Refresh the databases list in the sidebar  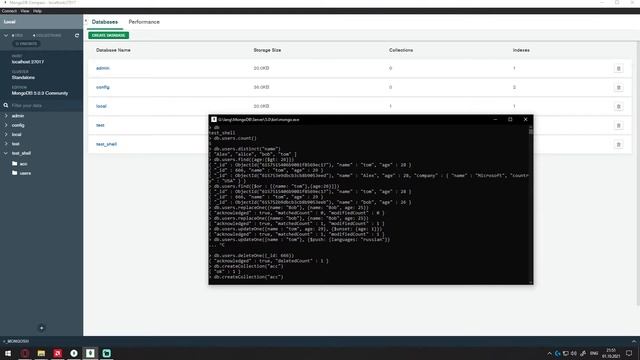(77, 36)
